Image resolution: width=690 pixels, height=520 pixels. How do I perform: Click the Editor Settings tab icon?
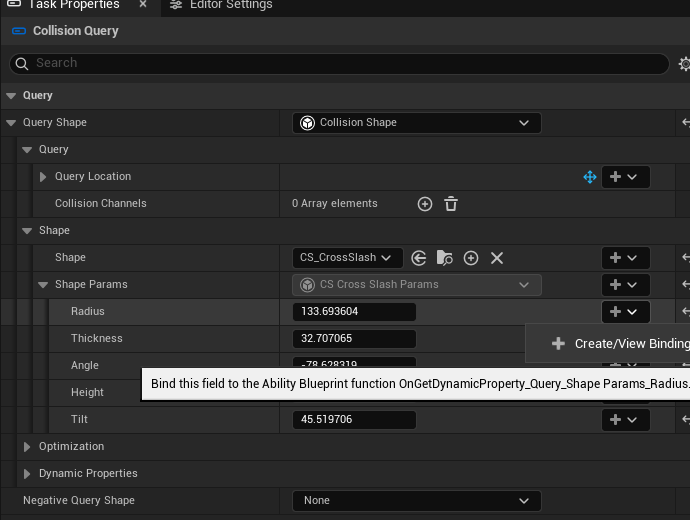176,5
